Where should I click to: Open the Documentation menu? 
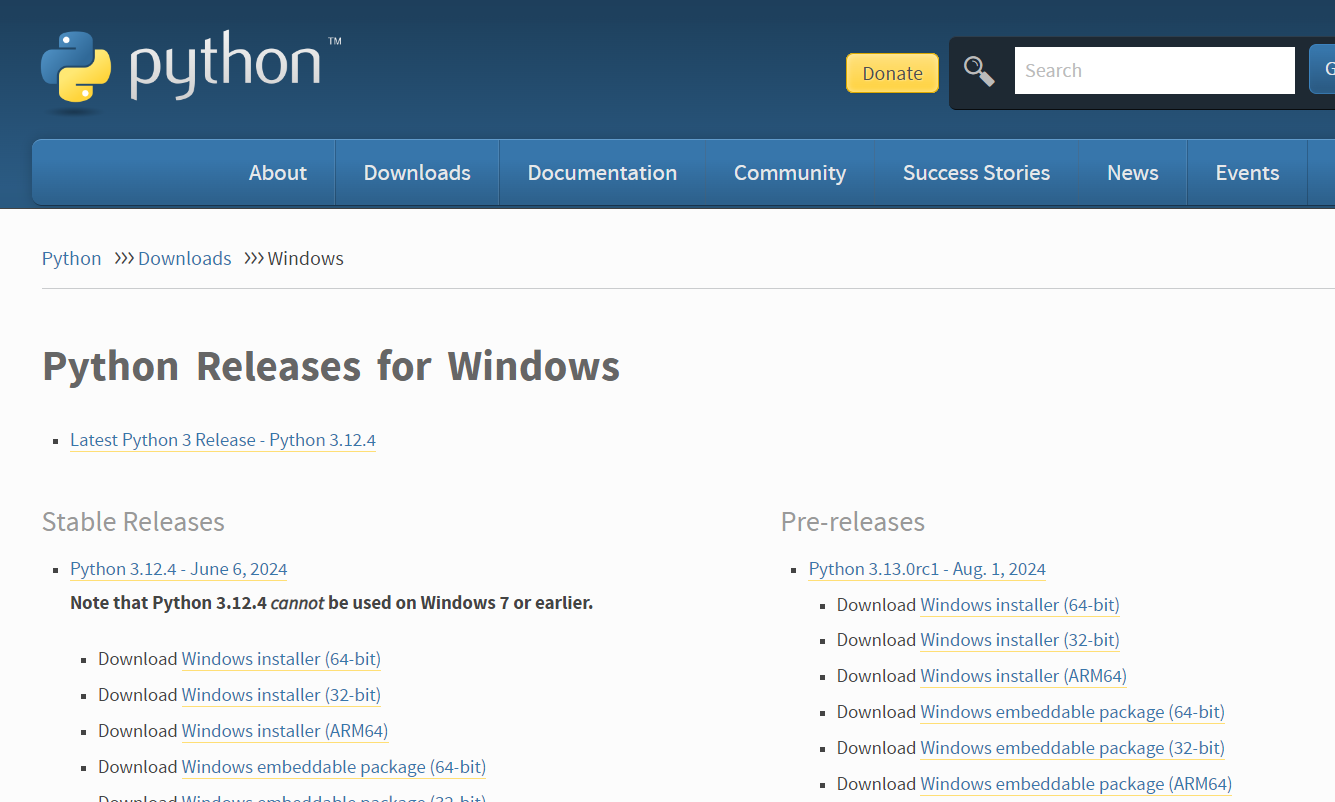click(602, 173)
